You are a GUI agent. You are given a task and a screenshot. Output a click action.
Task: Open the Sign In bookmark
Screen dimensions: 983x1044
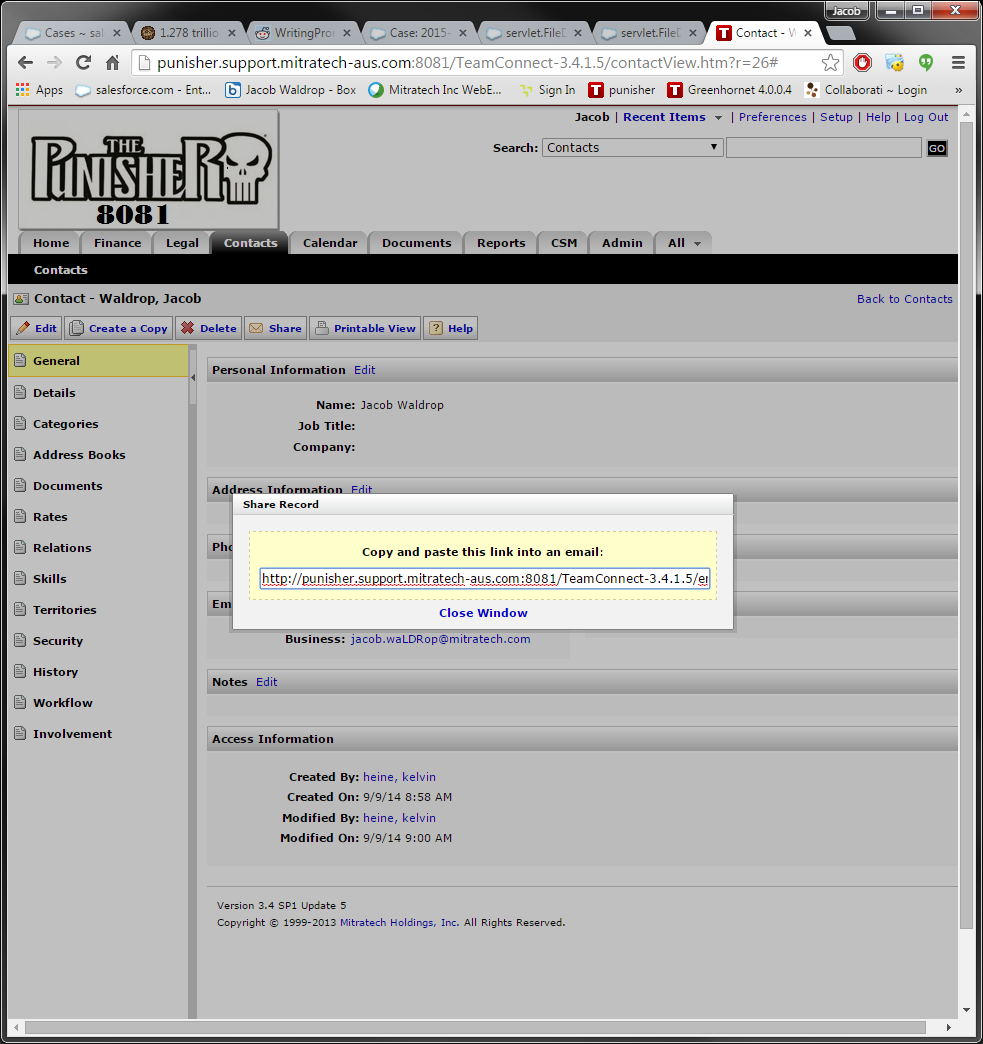pos(547,90)
